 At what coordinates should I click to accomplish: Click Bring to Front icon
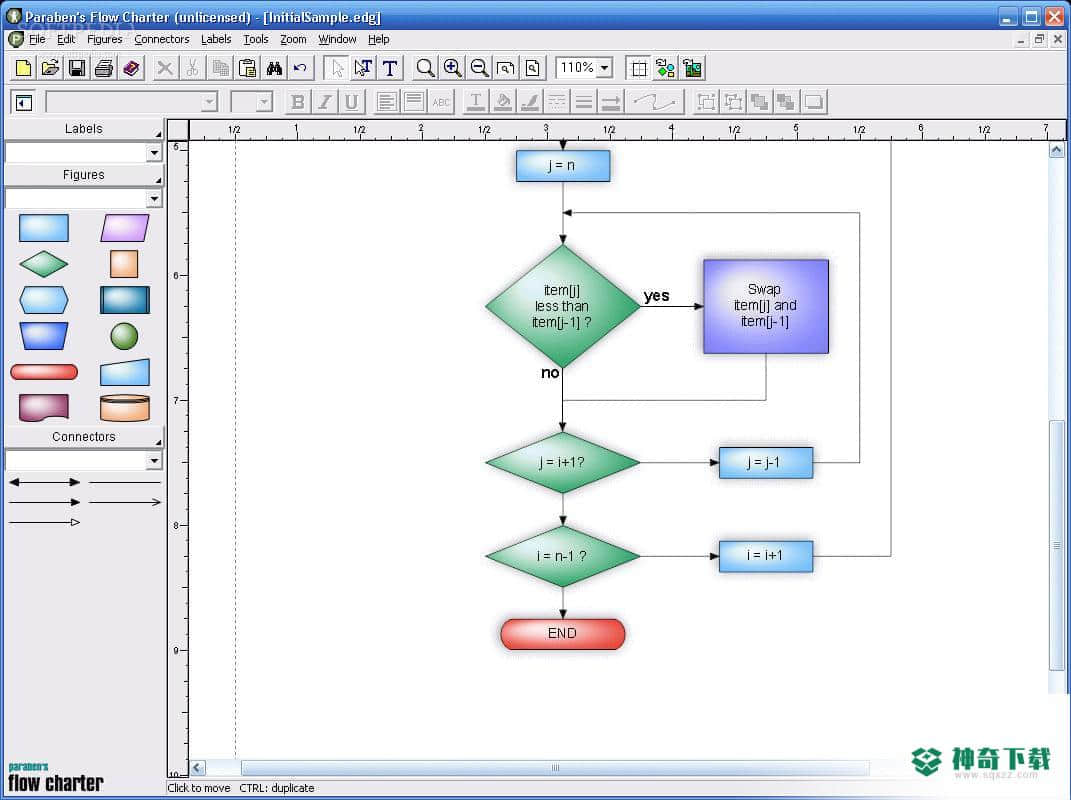(x=760, y=102)
